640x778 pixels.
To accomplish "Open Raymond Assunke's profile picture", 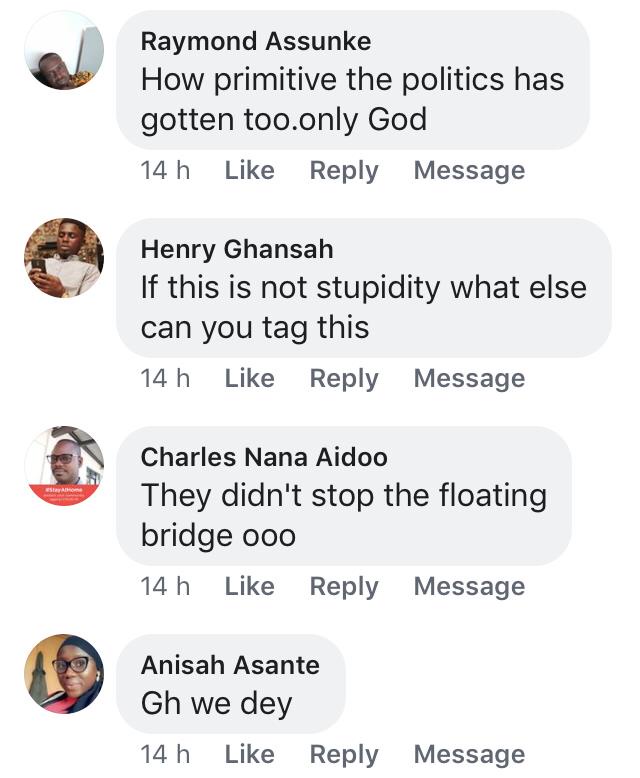I will (64, 51).
